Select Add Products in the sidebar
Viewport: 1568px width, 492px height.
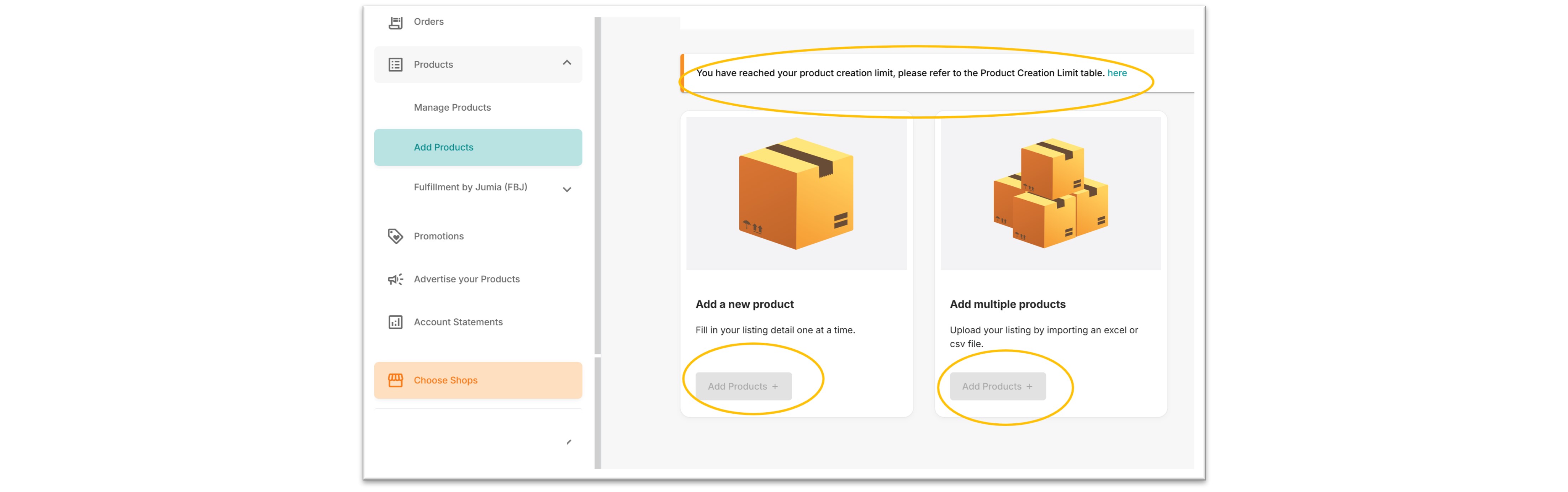(x=478, y=147)
